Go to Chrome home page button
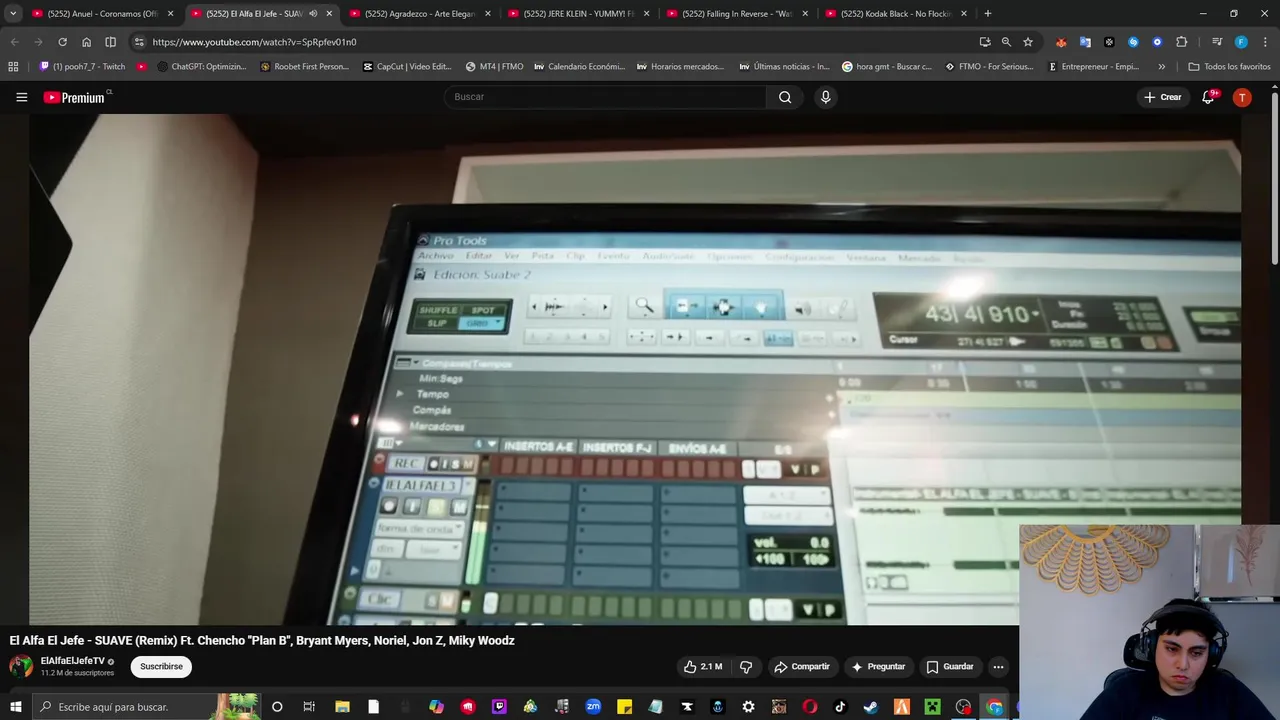The image size is (1280, 720). pos(86,42)
